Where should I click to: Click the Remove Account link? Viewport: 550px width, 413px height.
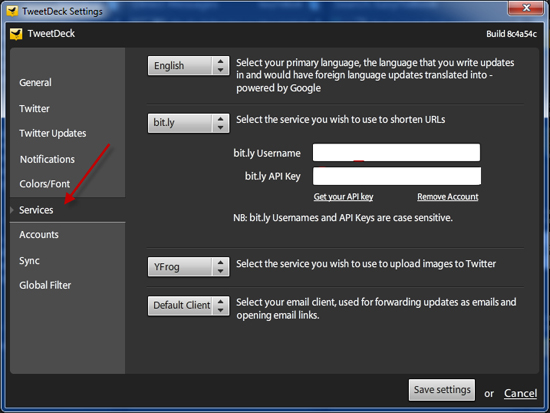click(448, 197)
